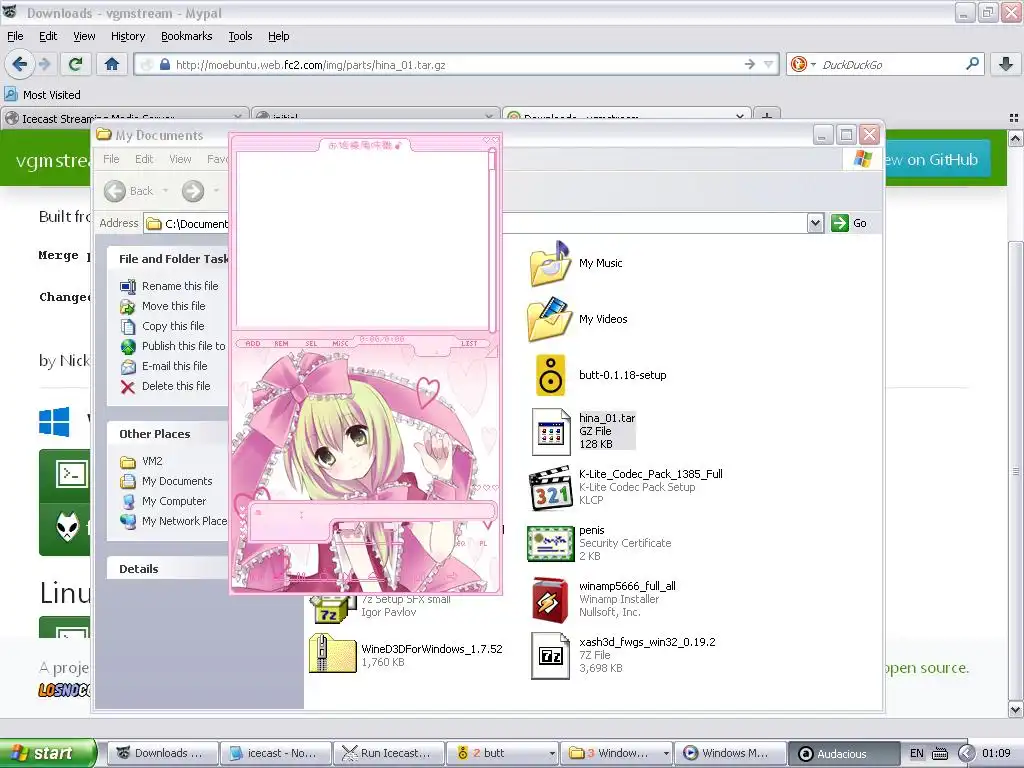Select the xash3d_fwgs_win32 7Z file icon
1024x768 pixels.
pos(551,656)
